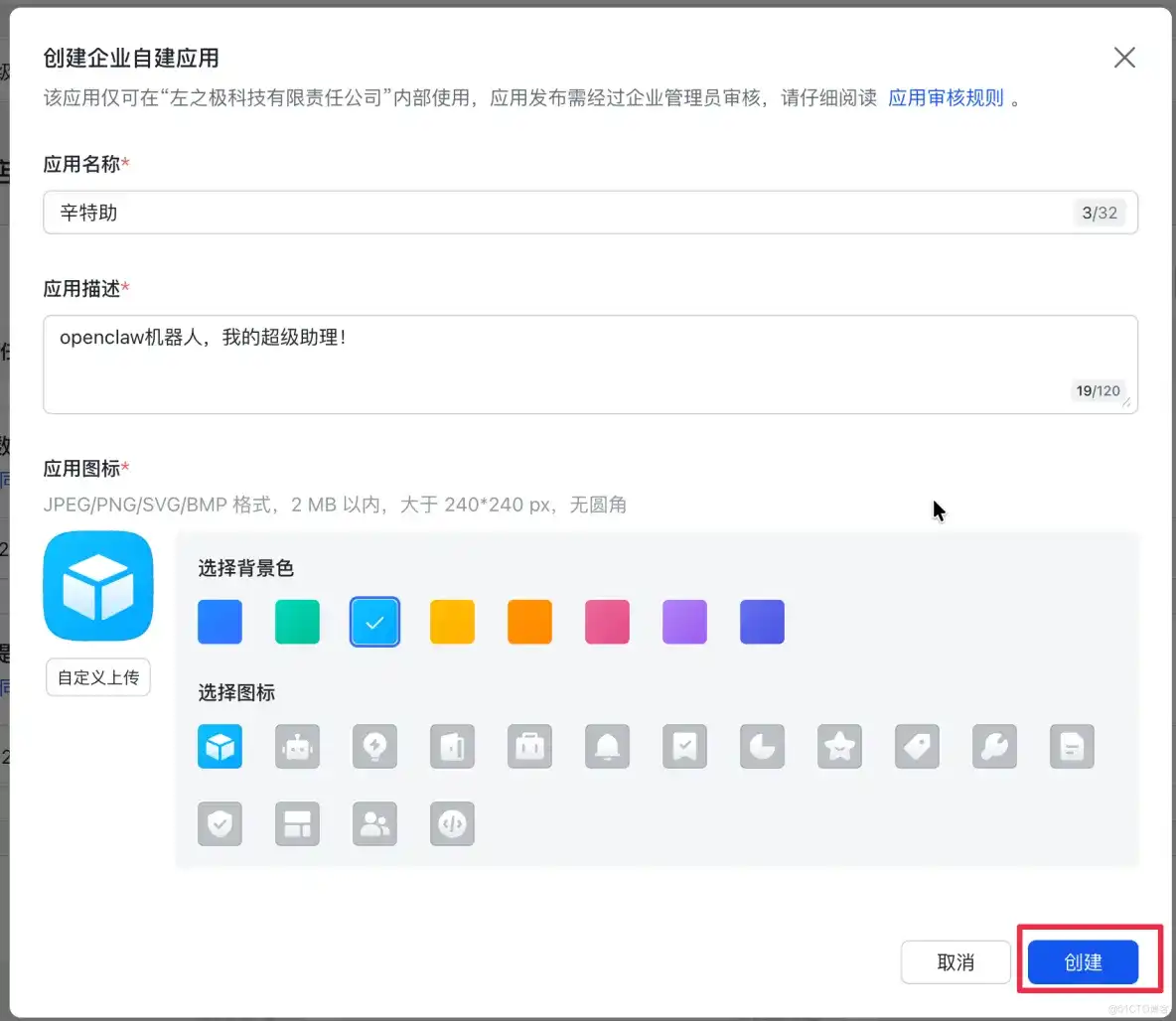Select the bell notification icon
1176x1021 pixels.
(607, 747)
